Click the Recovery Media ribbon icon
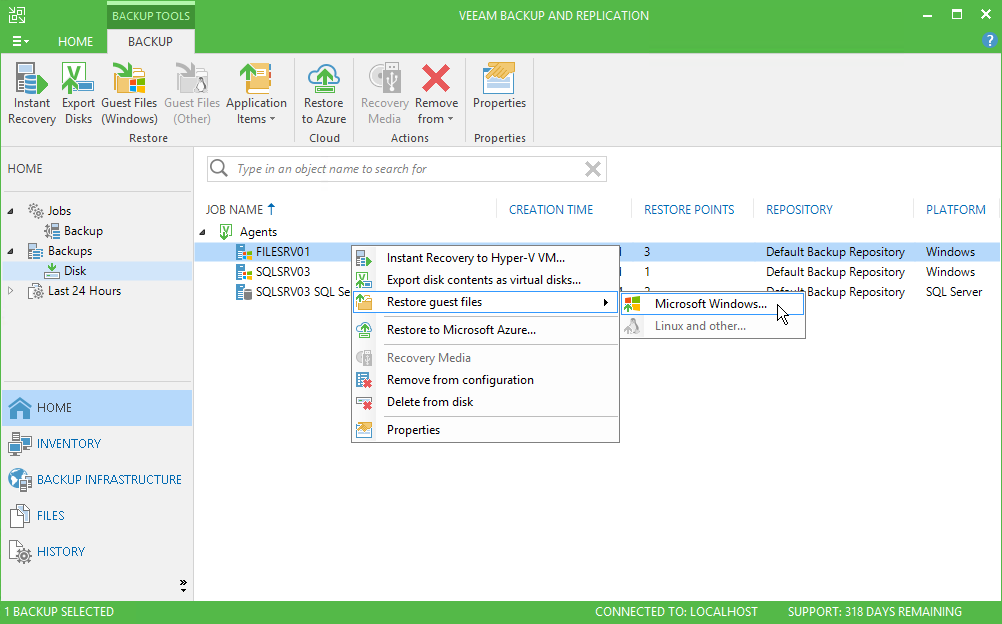The height and width of the screenshot is (624, 1002). pyautogui.click(x=385, y=93)
